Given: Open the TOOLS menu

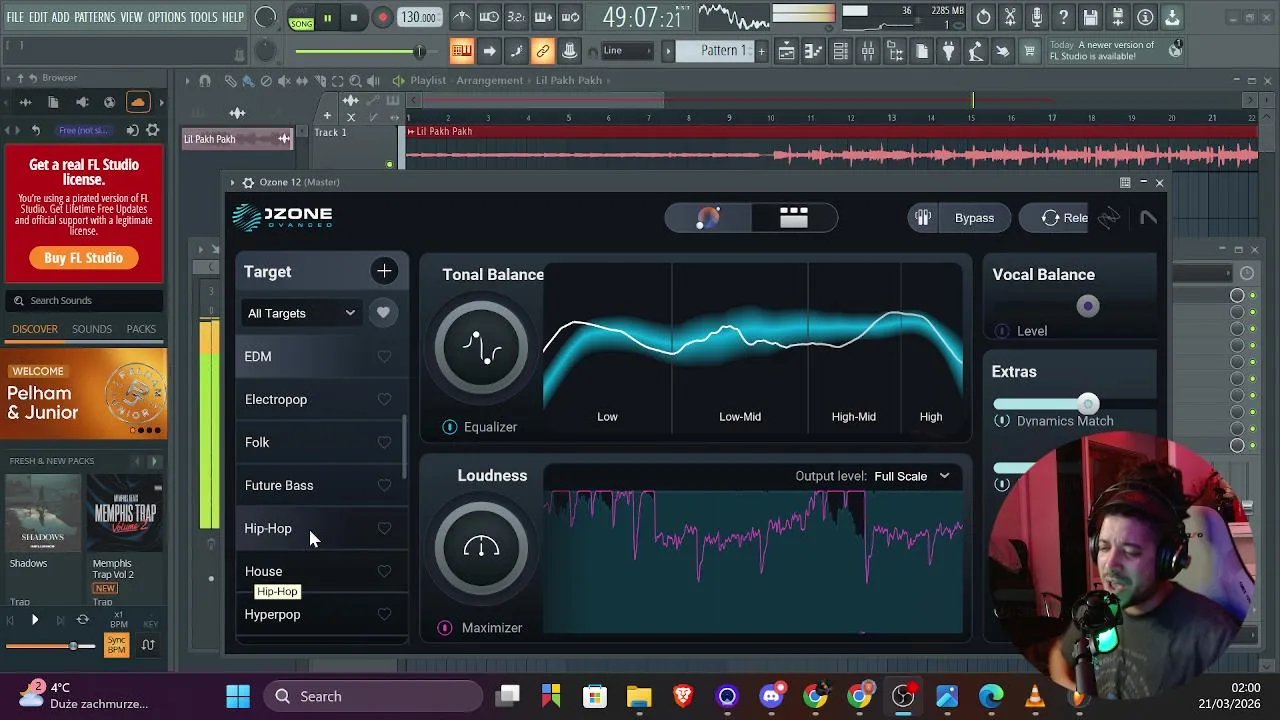Looking at the screenshot, I should [203, 17].
